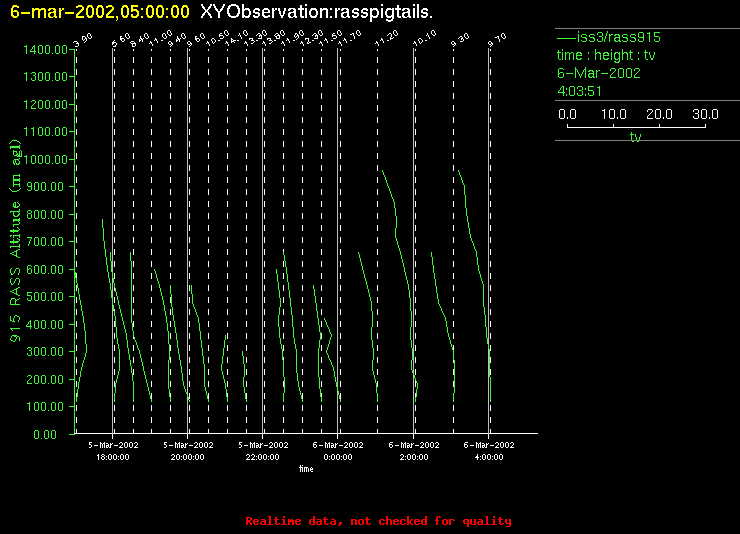Click the legend date '6-Mar-2002'
The height and width of the screenshot is (534, 740).
coord(598,73)
